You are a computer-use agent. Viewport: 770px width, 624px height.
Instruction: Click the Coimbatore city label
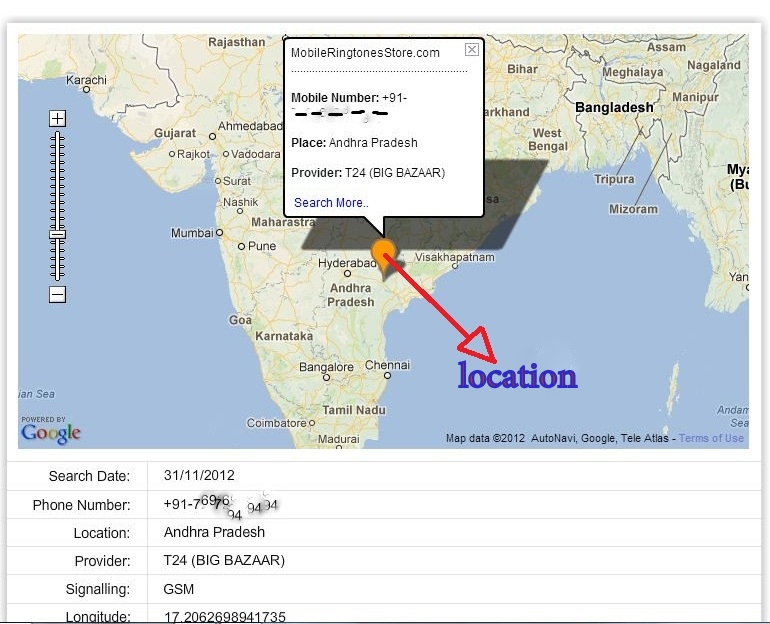tap(276, 423)
